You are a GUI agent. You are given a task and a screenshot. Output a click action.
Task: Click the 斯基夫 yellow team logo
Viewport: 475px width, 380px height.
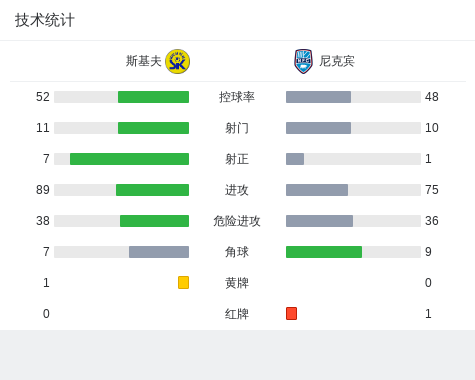point(178,61)
